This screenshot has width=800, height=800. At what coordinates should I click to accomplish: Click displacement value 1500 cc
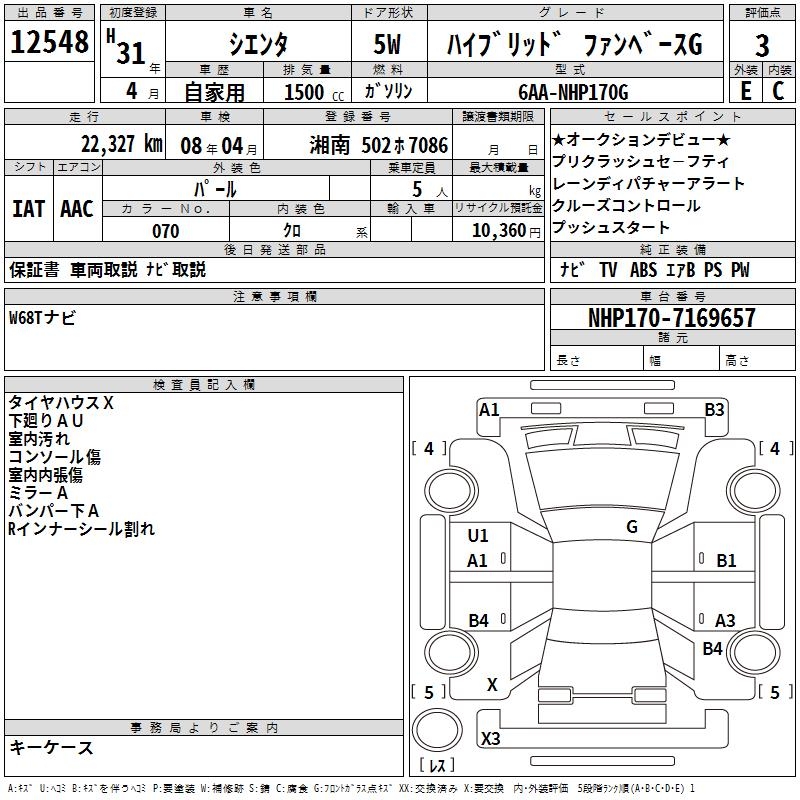(x=314, y=92)
